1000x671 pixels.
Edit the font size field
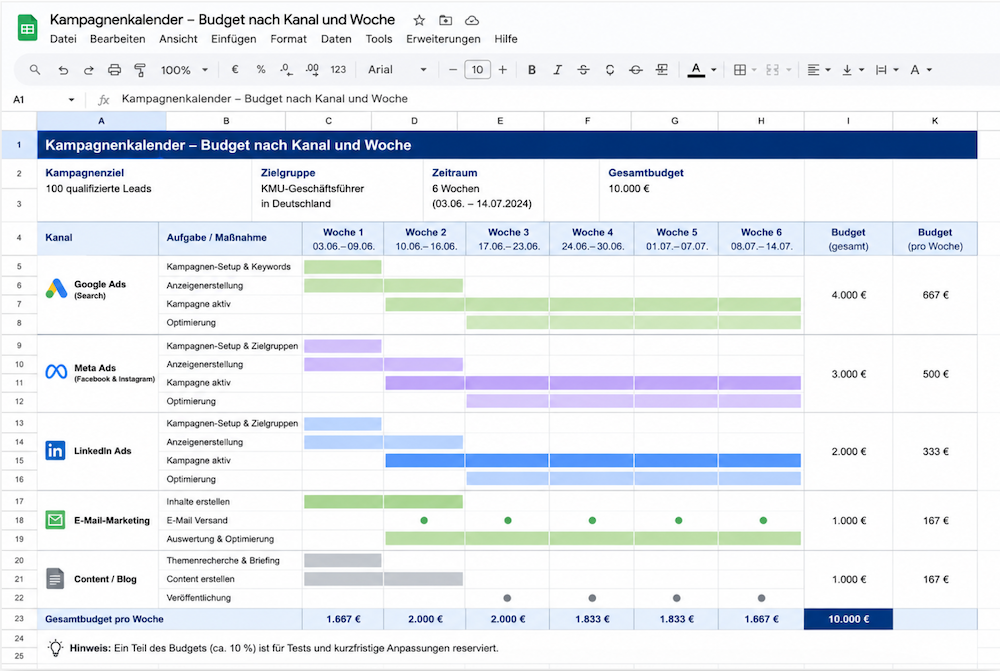tap(478, 70)
